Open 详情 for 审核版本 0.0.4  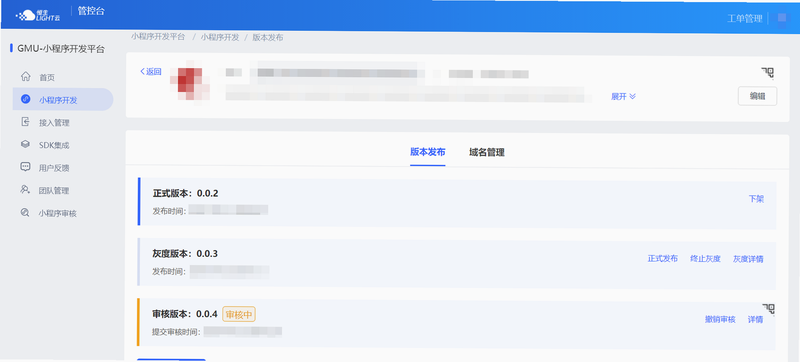tap(756, 319)
